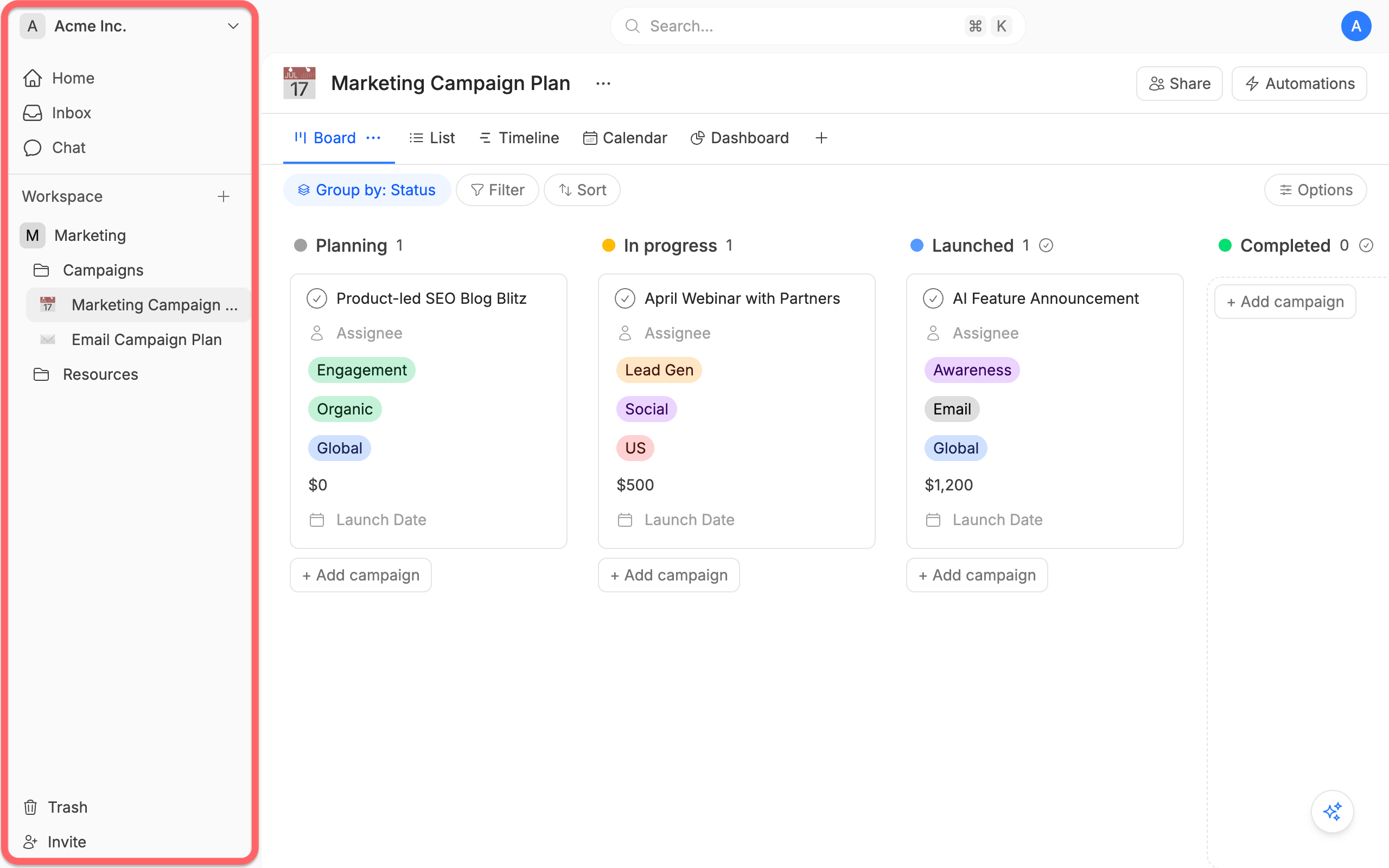Add a new item to Workspace
This screenshot has height=868, width=1389.
pyautogui.click(x=224, y=196)
